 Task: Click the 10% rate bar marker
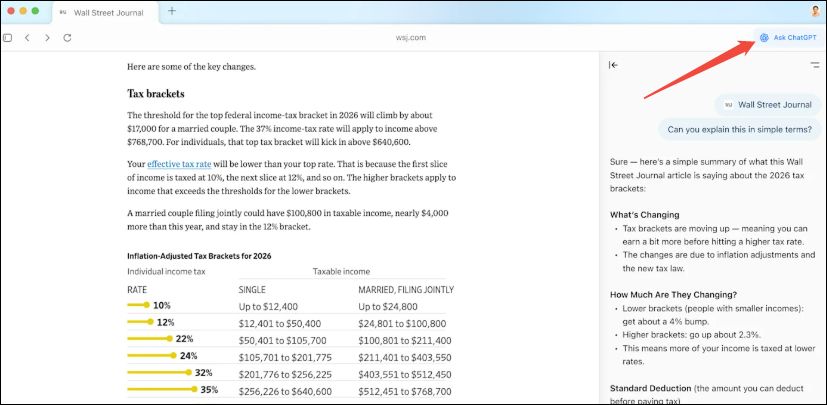(x=147, y=305)
